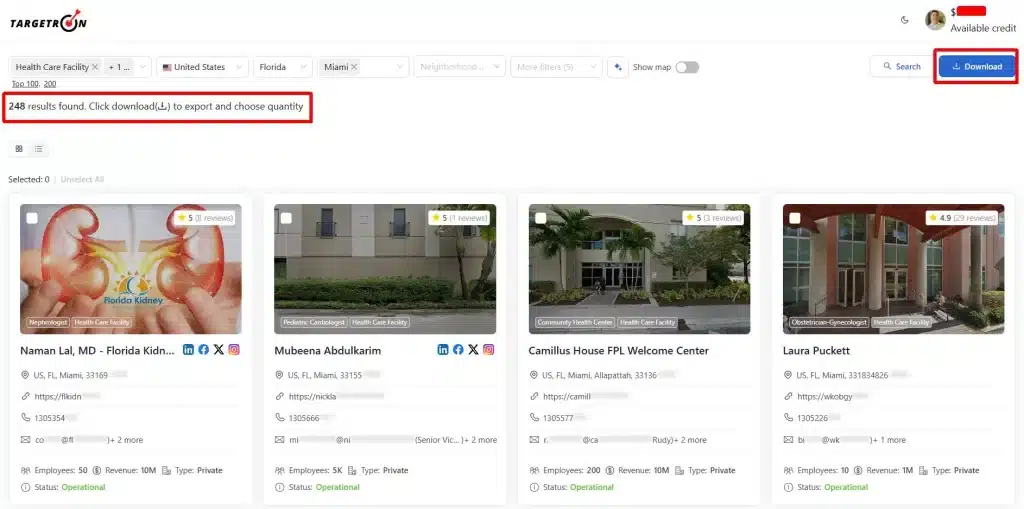Click the 200 quick-select link
The image size is (1024, 509).
pos(50,84)
